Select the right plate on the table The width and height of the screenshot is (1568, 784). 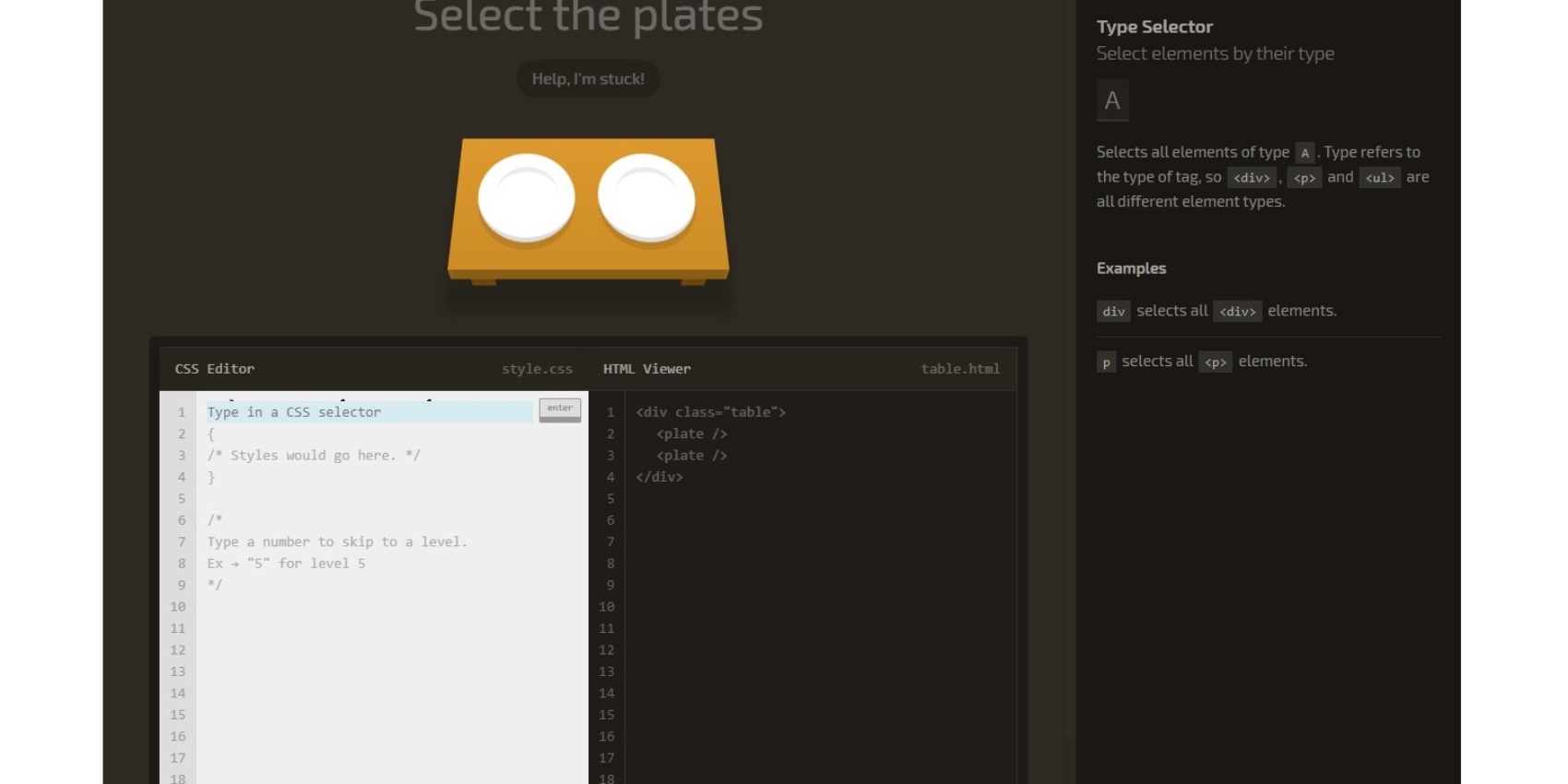647,199
